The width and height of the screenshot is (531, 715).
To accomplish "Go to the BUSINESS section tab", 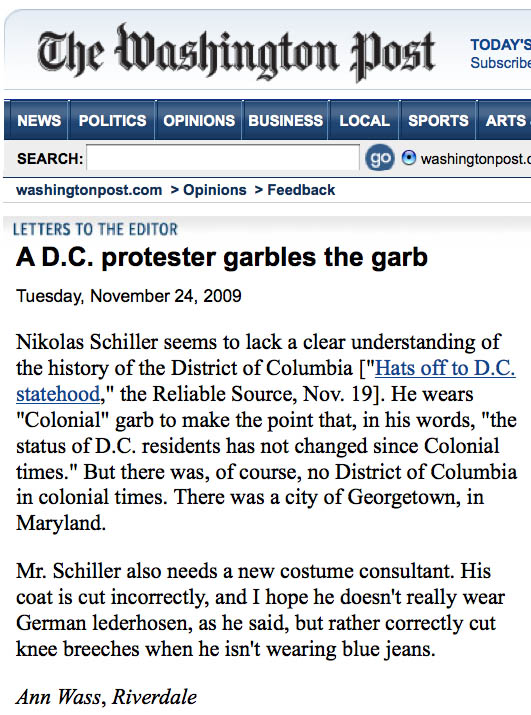I will click(x=286, y=120).
